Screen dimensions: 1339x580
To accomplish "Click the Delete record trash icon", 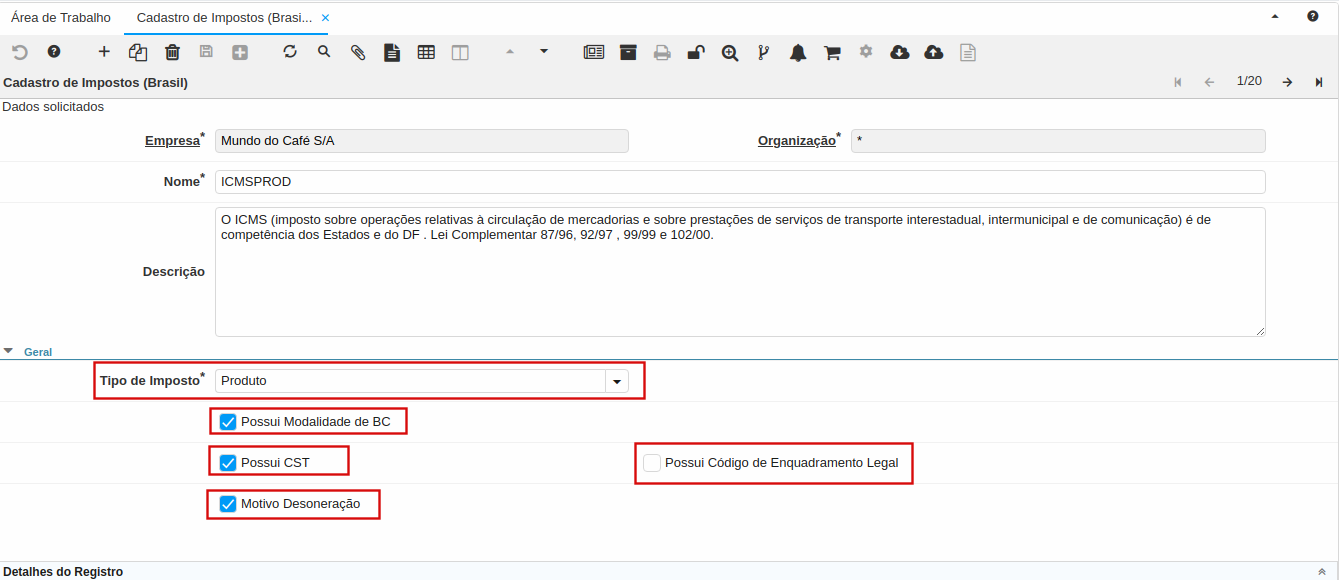I will pos(172,53).
